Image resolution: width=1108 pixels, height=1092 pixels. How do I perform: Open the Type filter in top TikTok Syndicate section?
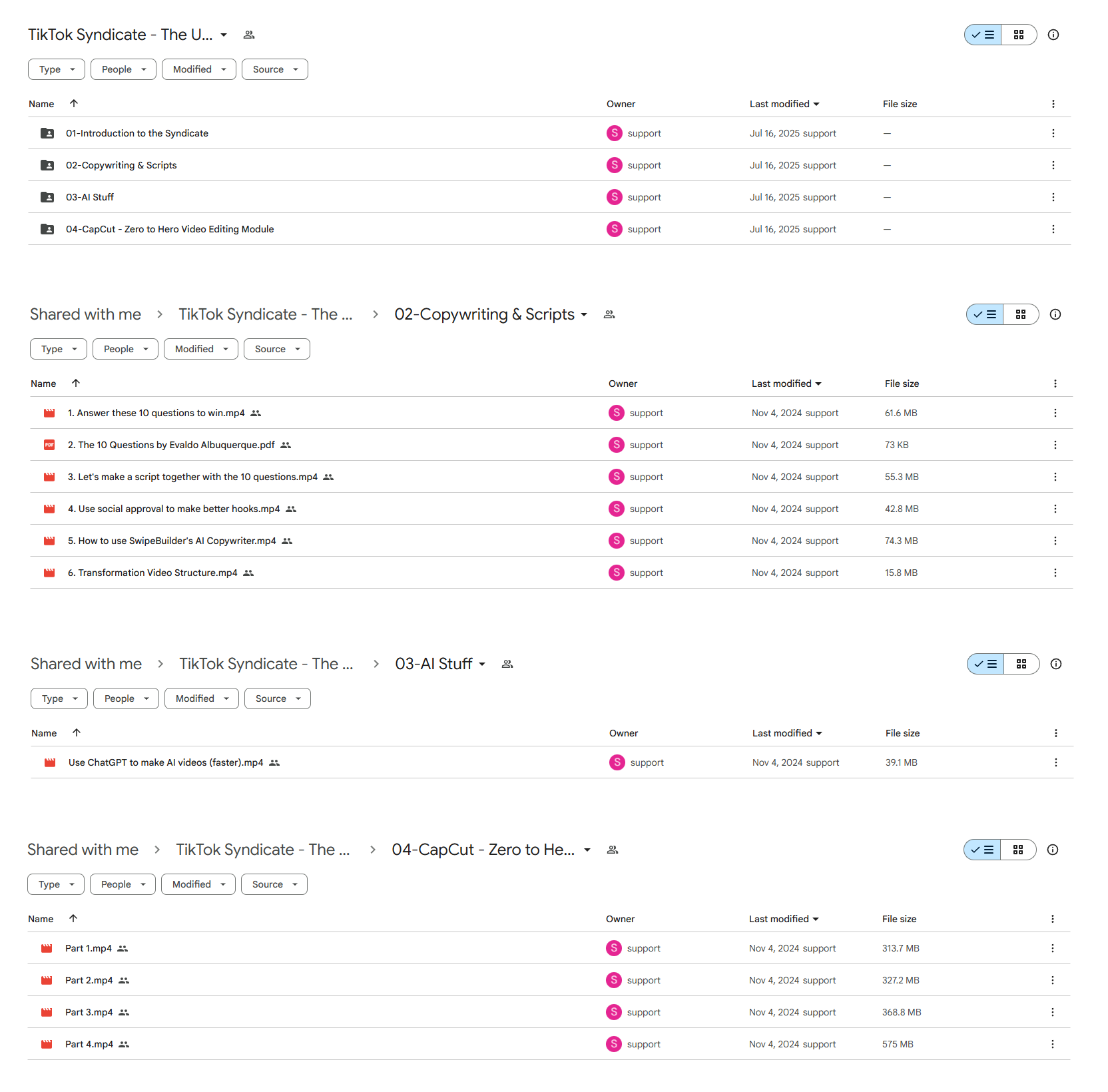[57, 69]
